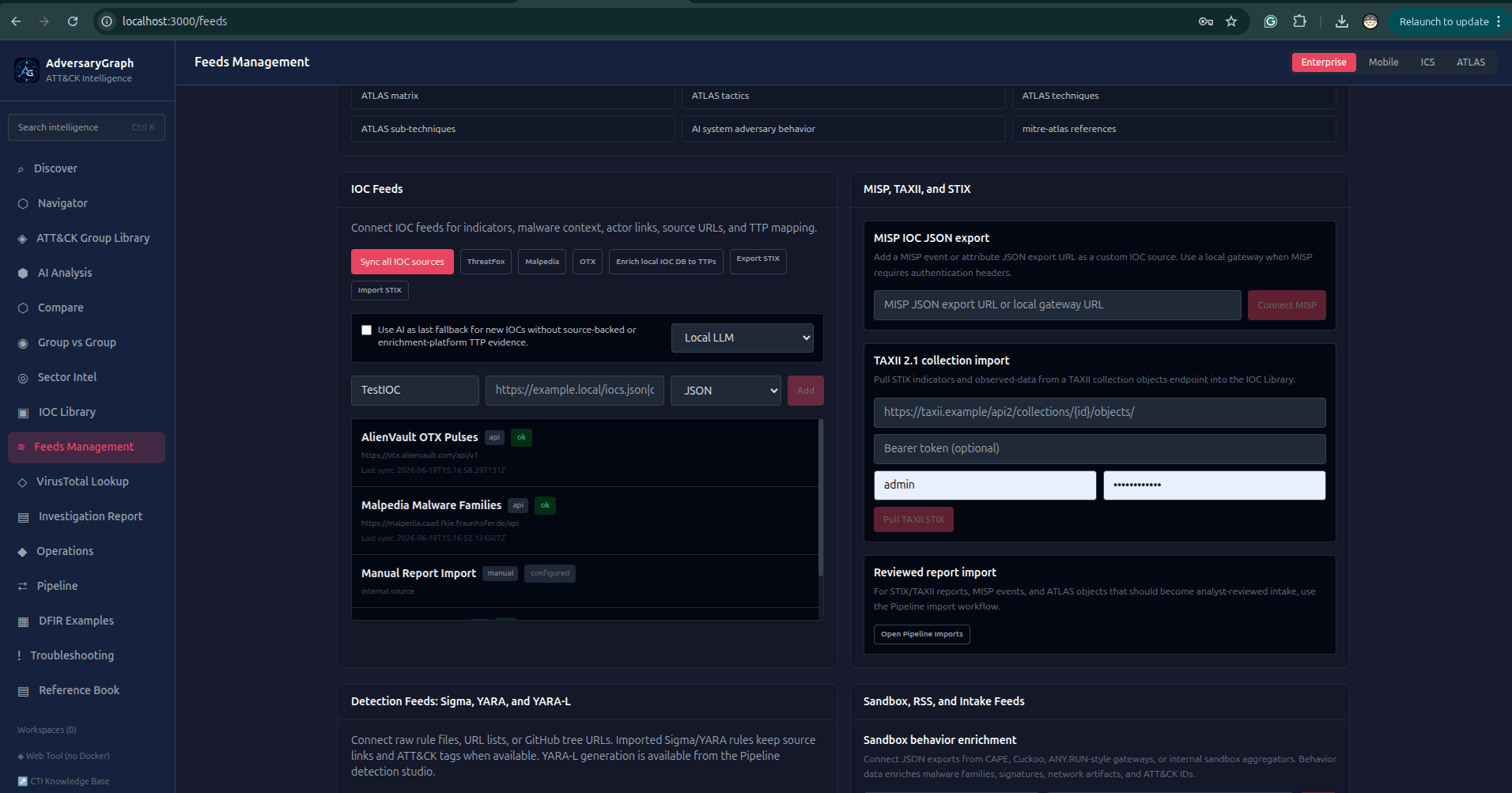
Task: Click the AI Analysis hexagon icon
Action: (23, 274)
